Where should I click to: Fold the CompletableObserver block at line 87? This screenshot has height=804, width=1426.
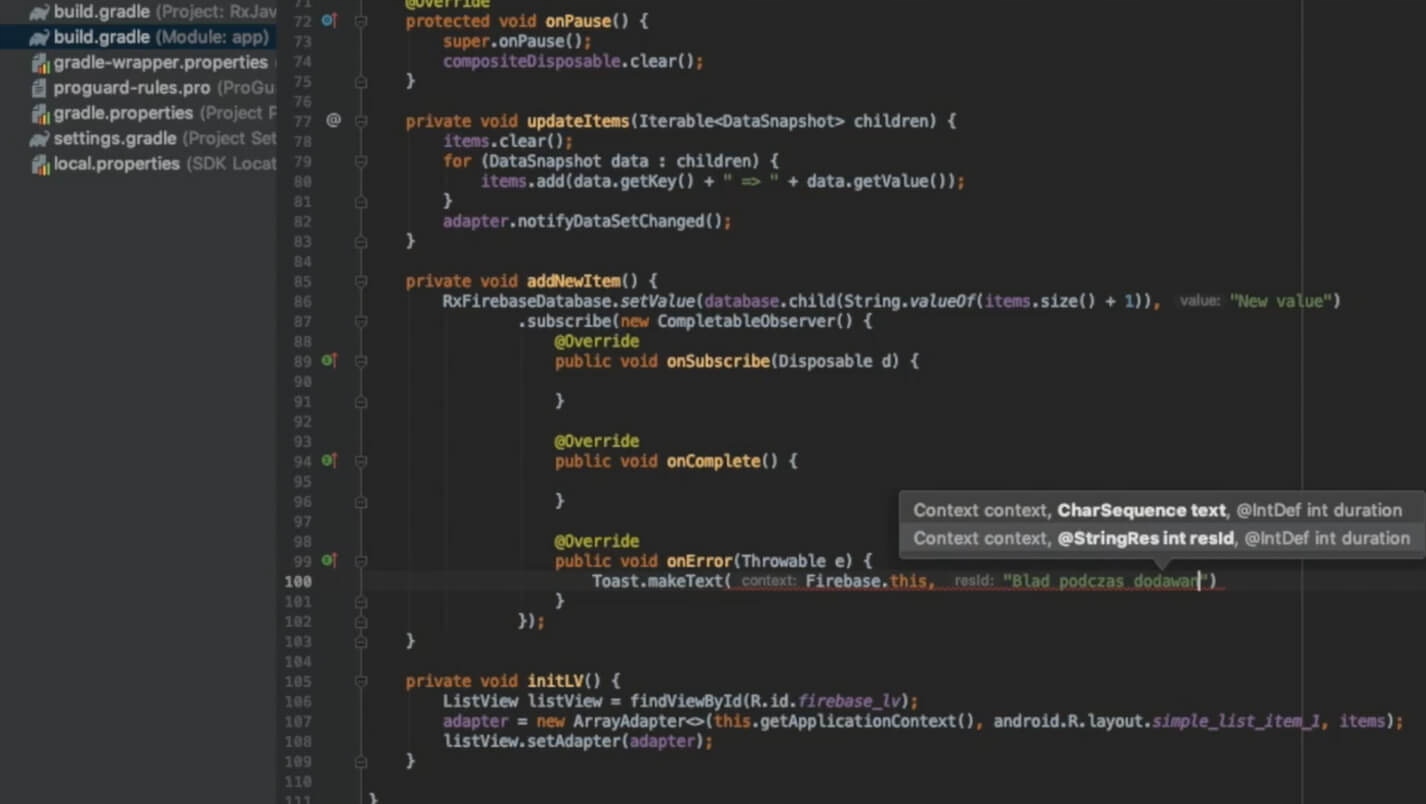coord(361,321)
